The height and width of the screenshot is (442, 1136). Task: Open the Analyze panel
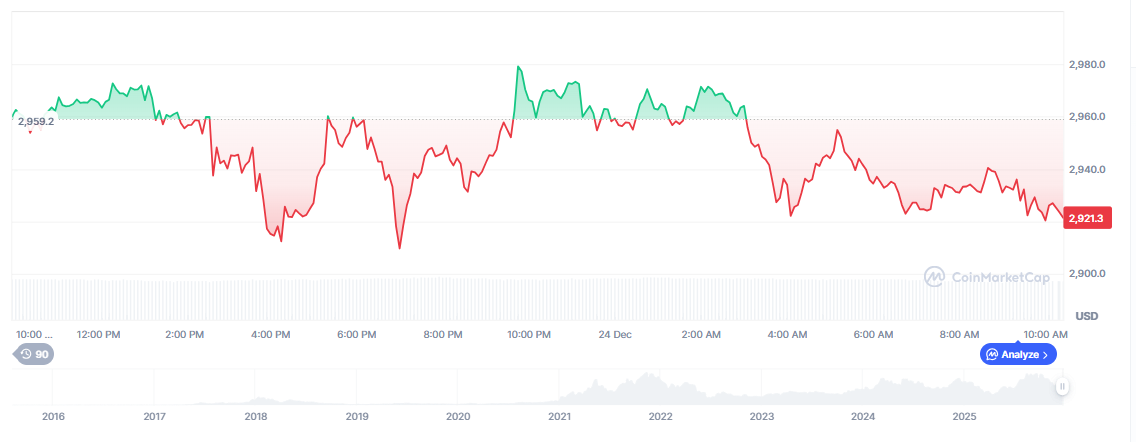pos(1018,354)
